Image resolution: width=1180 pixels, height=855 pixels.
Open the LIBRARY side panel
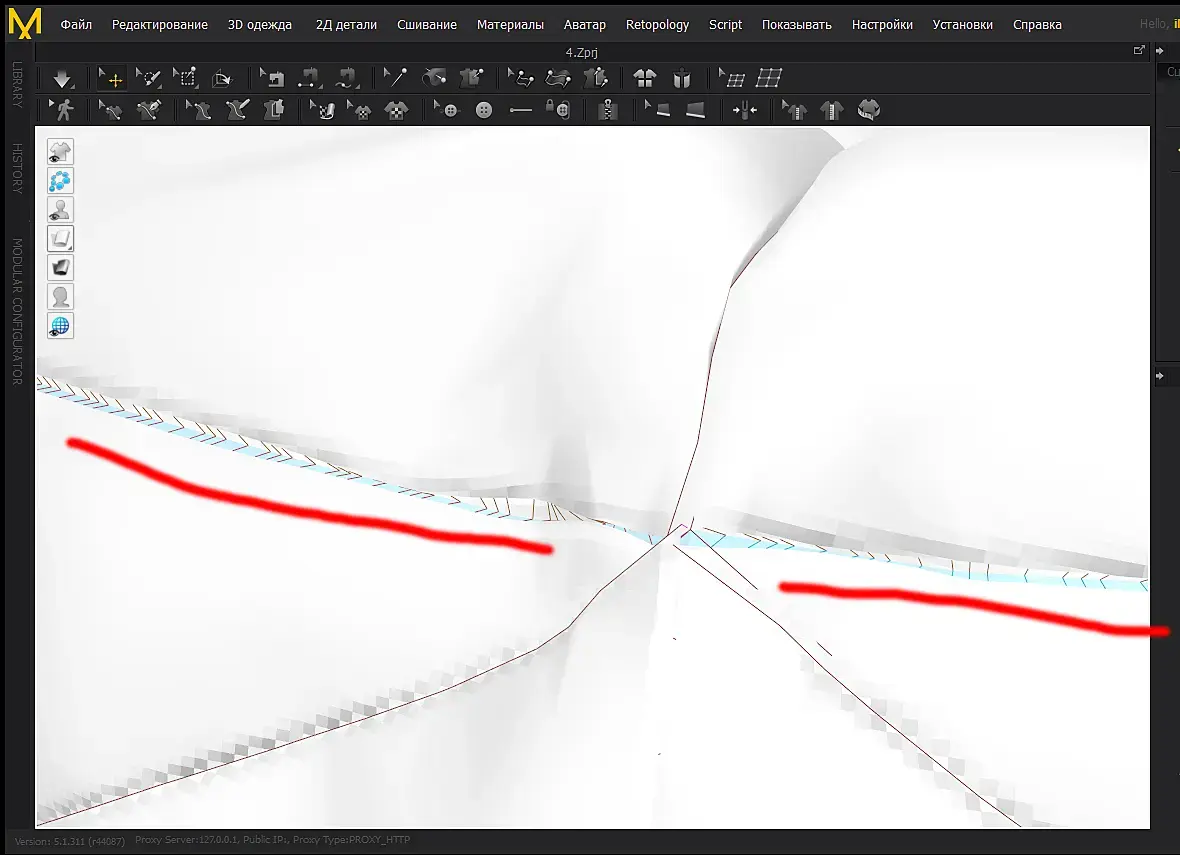(17, 84)
